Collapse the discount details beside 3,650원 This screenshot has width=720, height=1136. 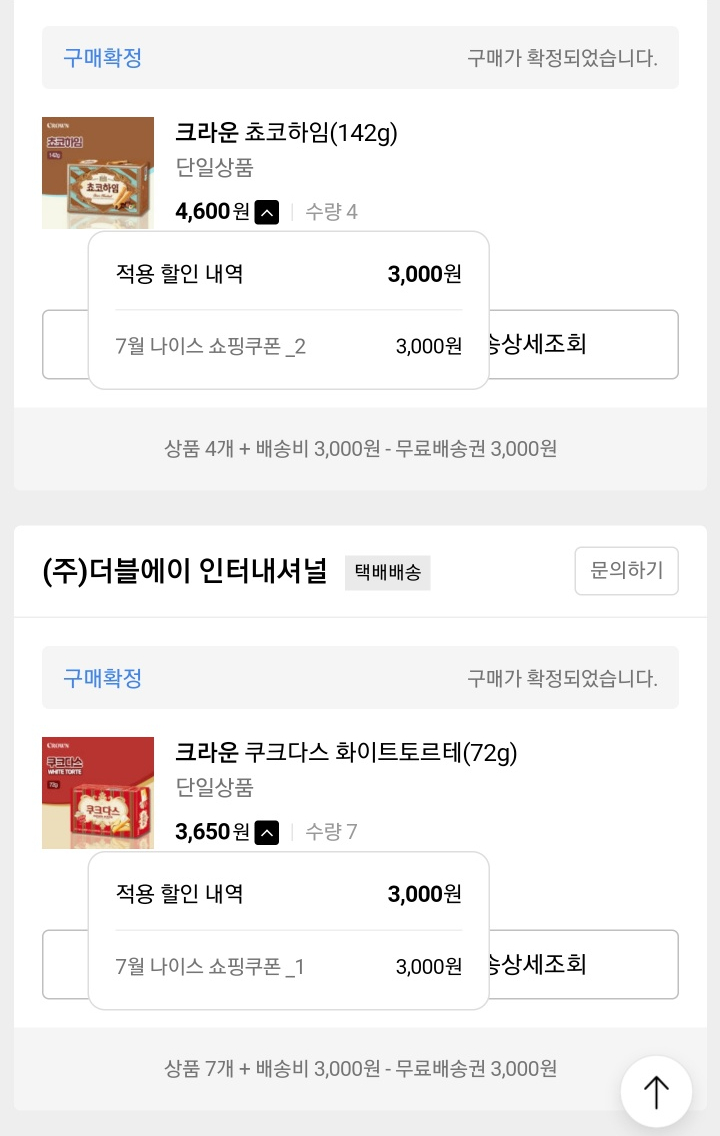(267, 832)
